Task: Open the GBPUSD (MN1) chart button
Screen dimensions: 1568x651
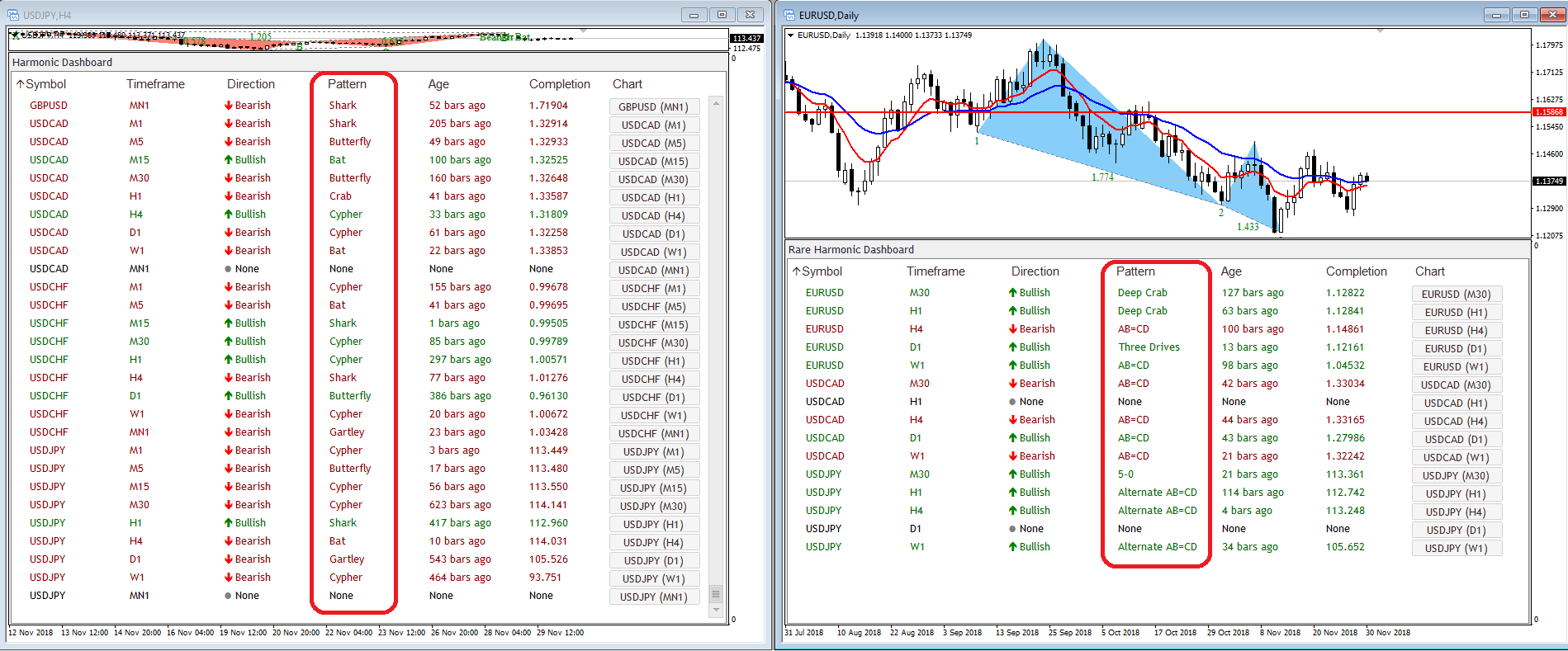Action: pos(654,106)
